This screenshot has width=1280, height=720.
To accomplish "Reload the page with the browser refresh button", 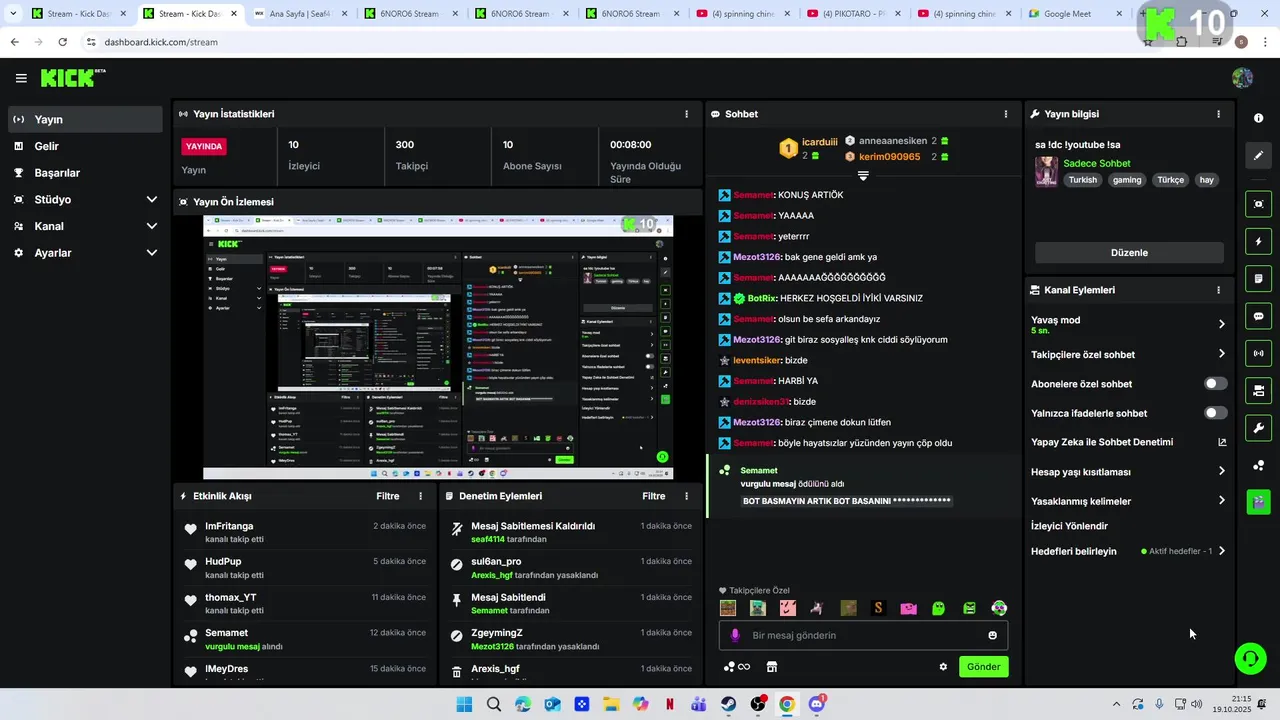I will pyautogui.click(x=62, y=42).
